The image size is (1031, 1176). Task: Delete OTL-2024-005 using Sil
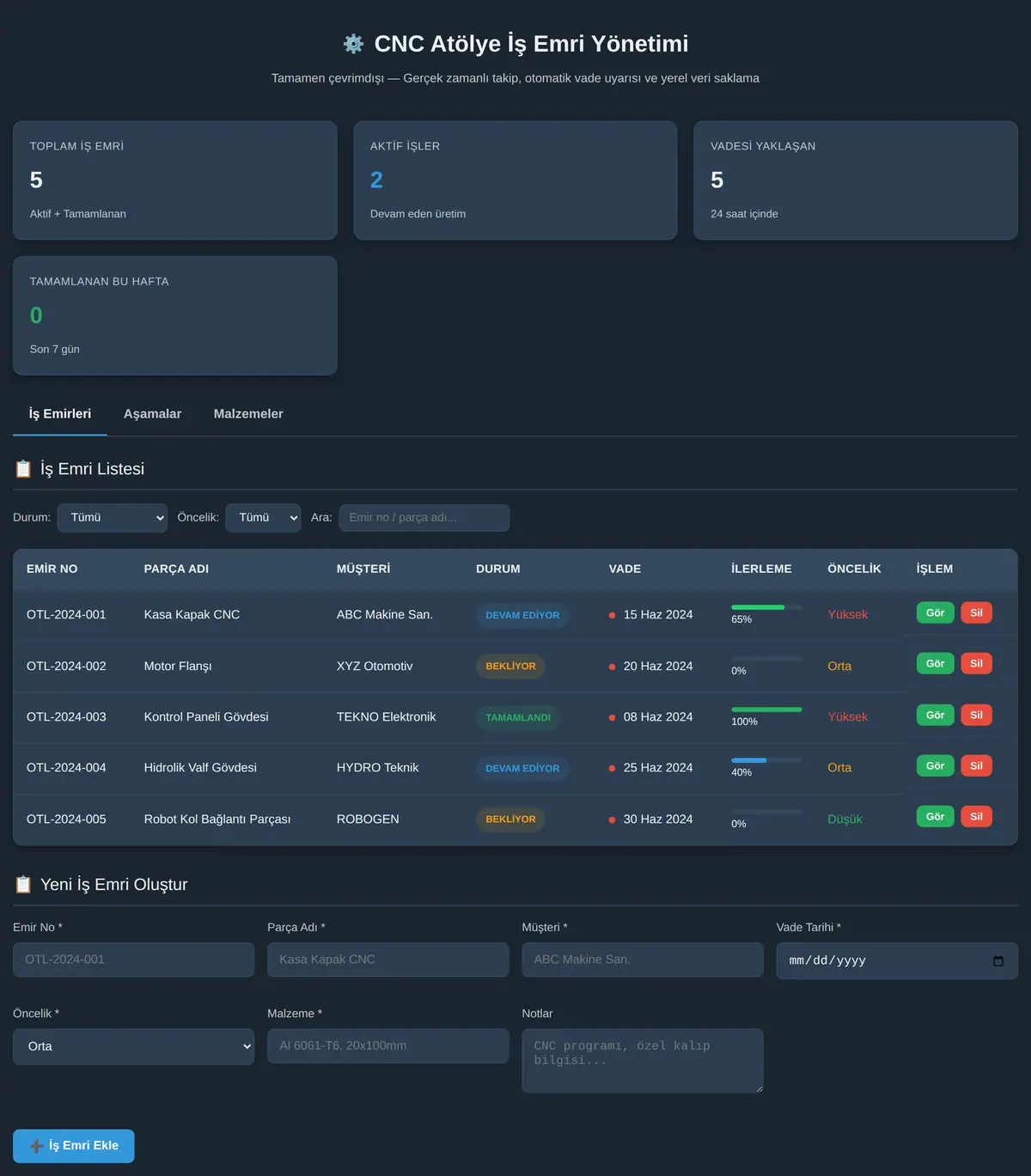click(x=976, y=817)
